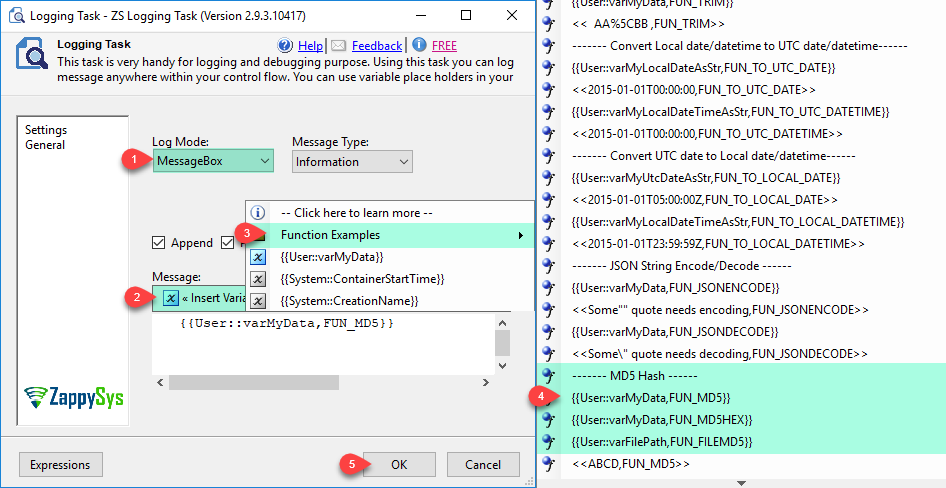Click the message box scroll down arrow

tap(503, 366)
